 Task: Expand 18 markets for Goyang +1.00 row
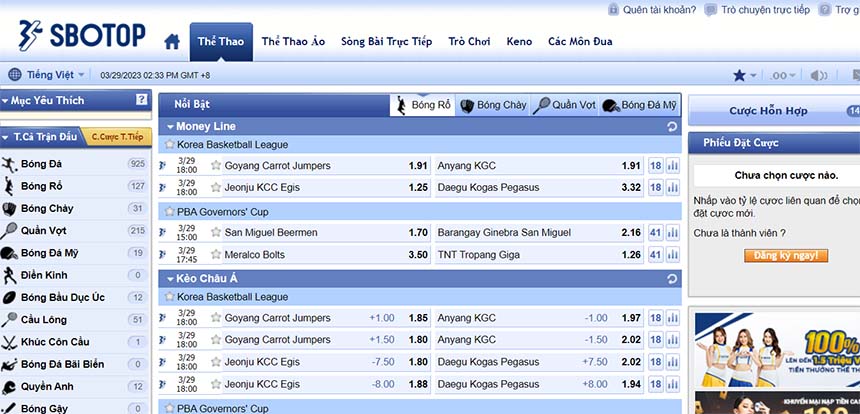coord(656,318)
